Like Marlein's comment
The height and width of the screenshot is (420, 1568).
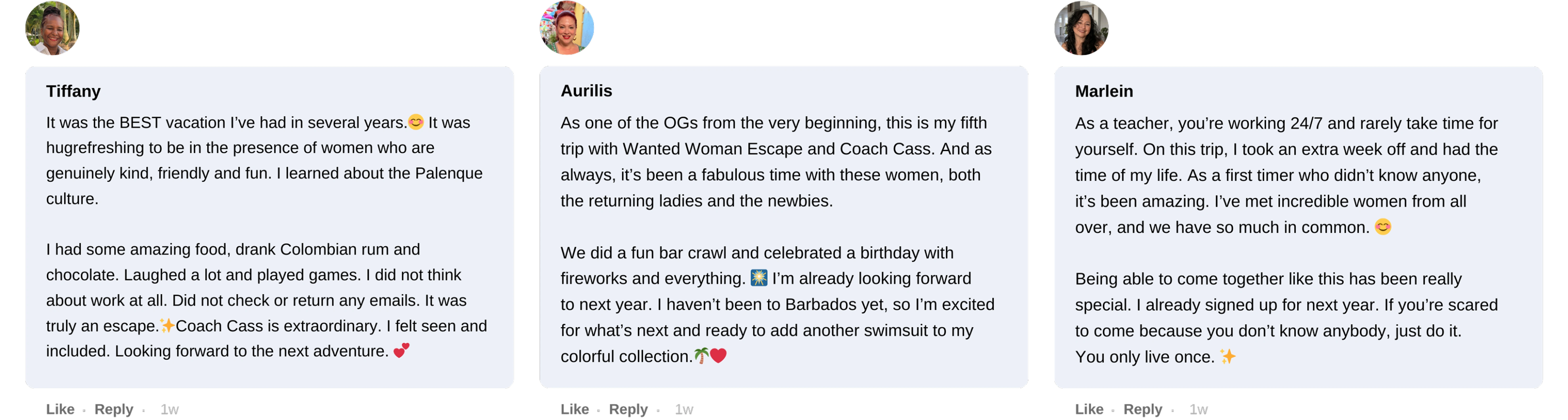click(1089, 409)
